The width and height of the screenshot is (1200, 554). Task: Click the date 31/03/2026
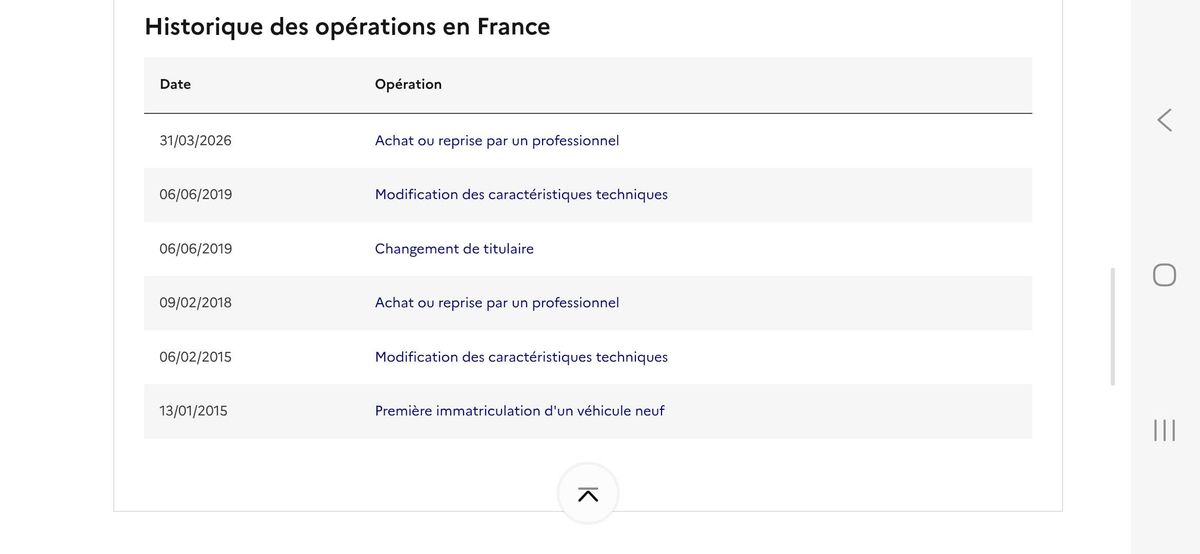[195, 141]
